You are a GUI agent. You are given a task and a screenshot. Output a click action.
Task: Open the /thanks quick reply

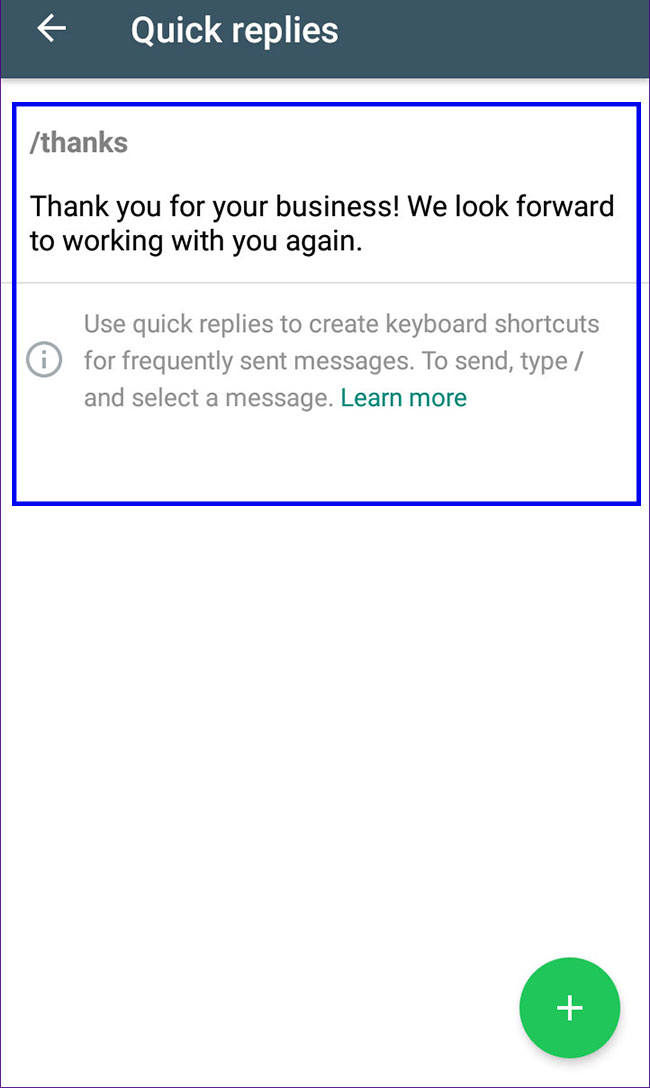[325, 192]
